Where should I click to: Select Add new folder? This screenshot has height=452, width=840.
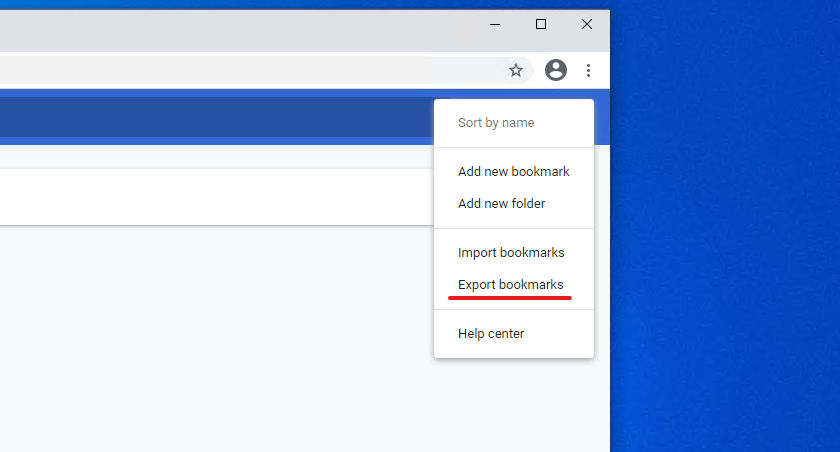(x=514, y=204)
